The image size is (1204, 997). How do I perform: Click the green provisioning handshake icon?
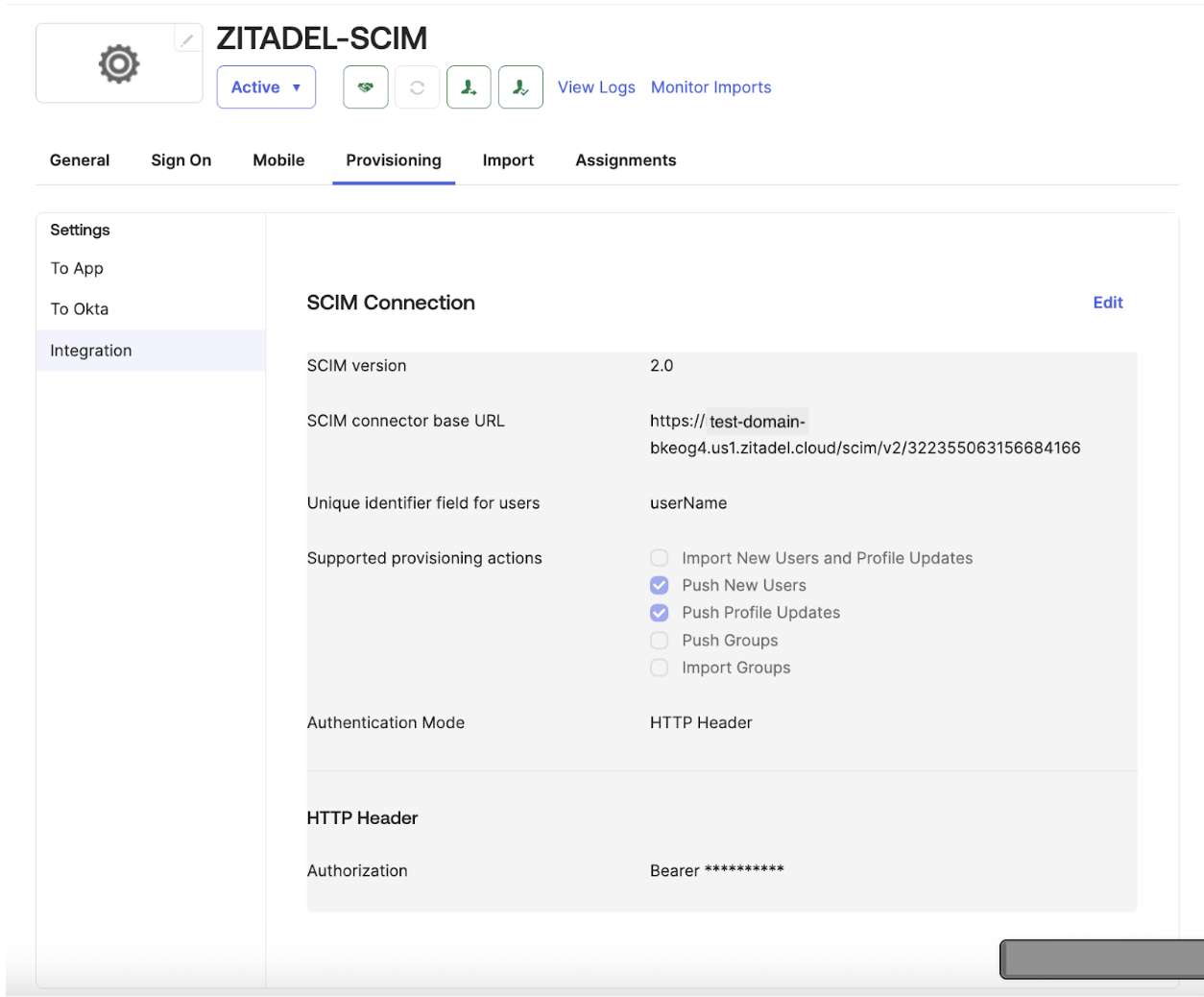[x=366, y=86]
